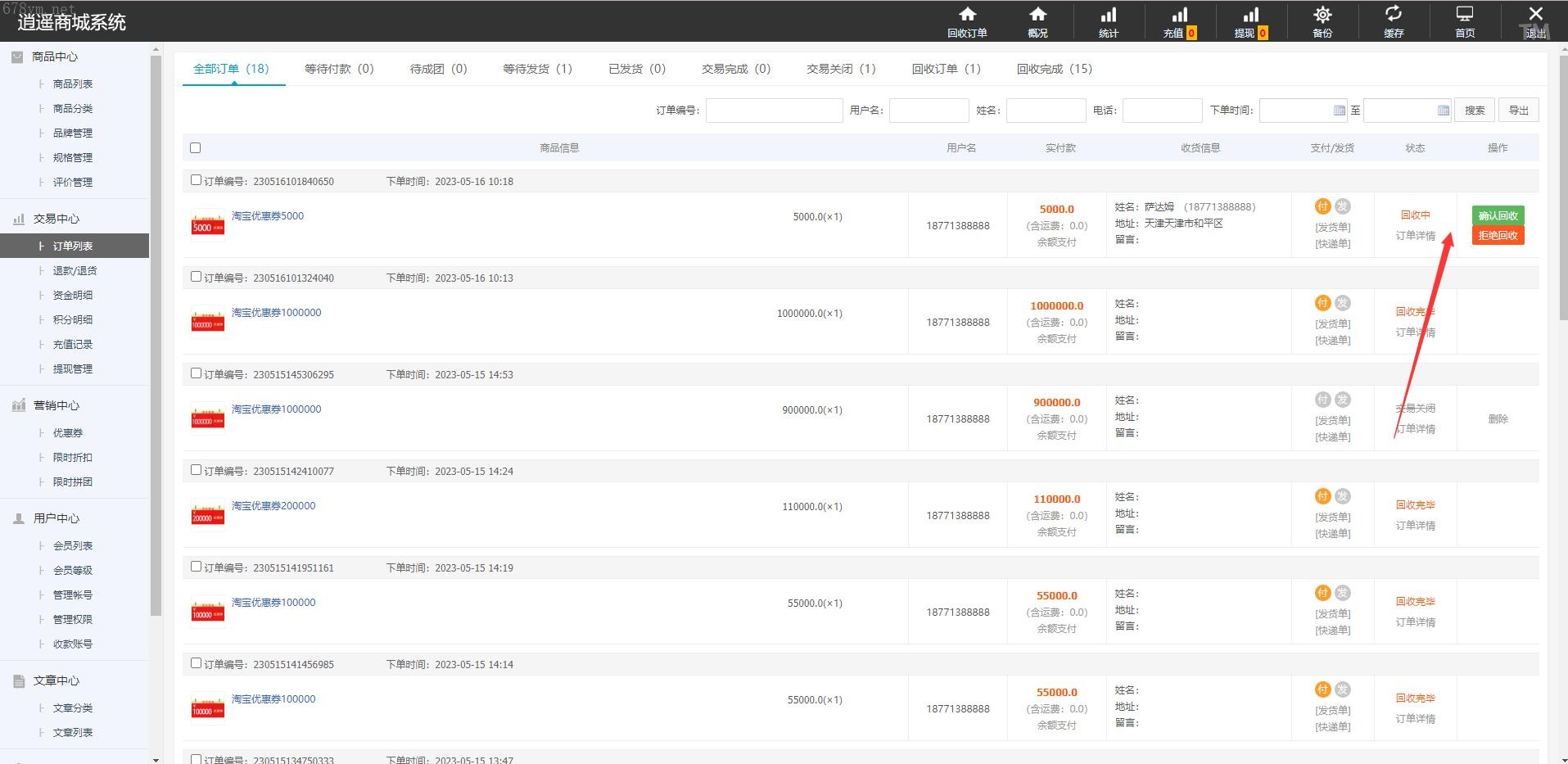Open the start date calendar picker

(1339, 111)
